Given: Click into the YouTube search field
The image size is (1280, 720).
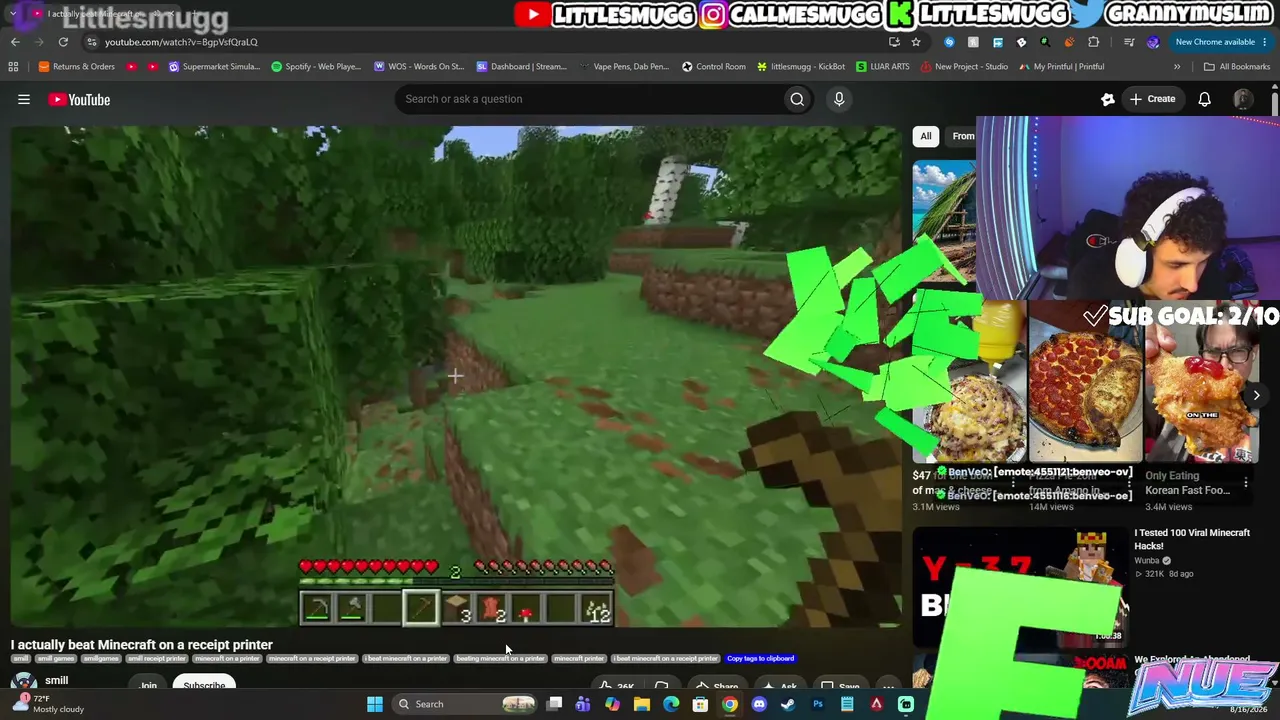Looking at the screenshot, I should [x=590, y=99].
